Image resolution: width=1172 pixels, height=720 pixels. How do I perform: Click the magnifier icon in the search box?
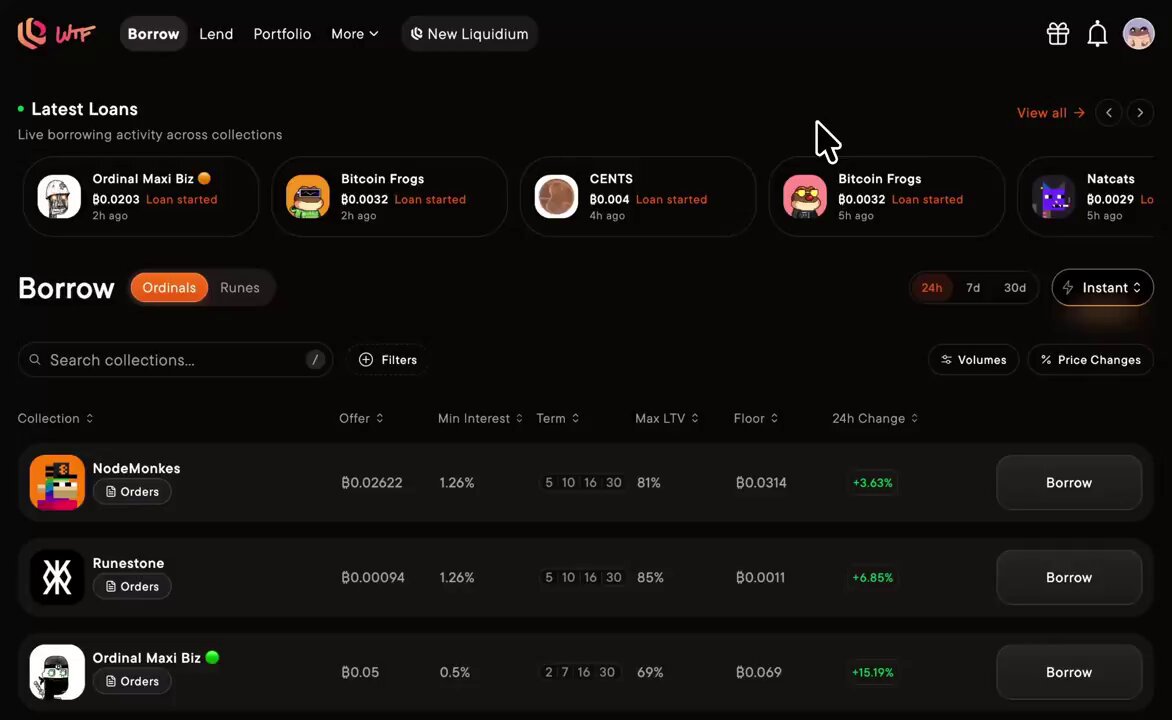[34, 360]
